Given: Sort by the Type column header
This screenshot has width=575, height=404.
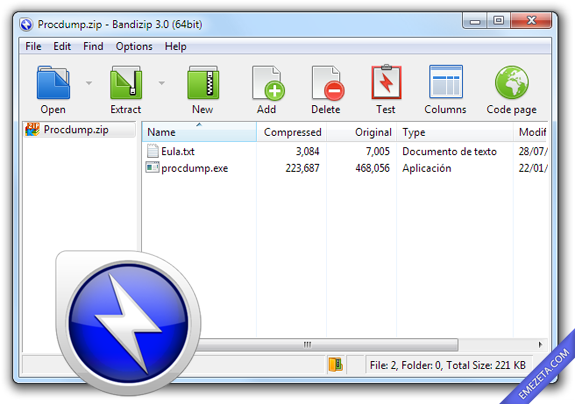Looking at the screenshot, I should tap(455, 132).
